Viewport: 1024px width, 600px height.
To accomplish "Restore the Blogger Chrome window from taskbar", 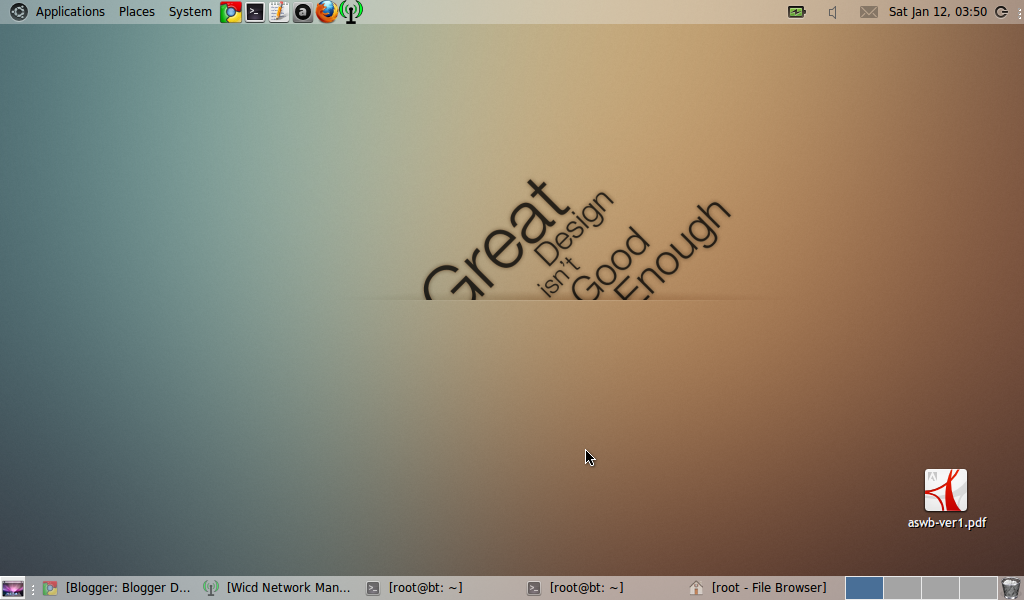I will [117, 588].
